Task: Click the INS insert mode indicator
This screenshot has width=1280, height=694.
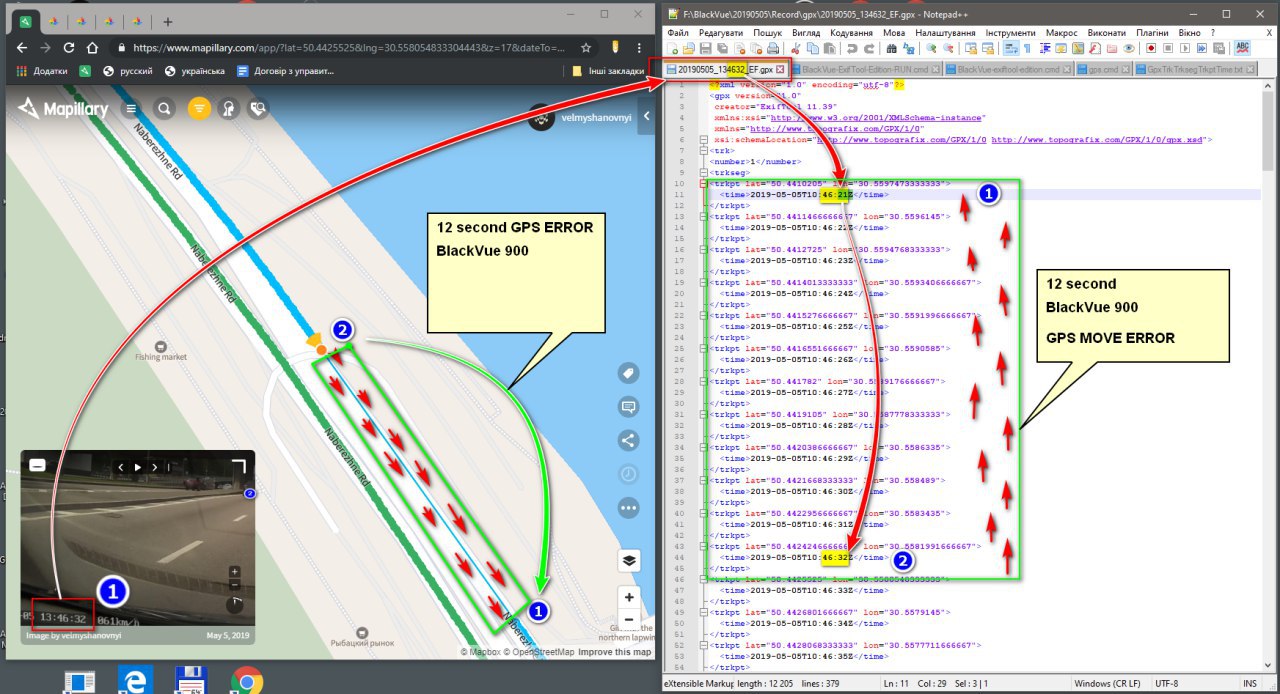Action: point(1249,684)
